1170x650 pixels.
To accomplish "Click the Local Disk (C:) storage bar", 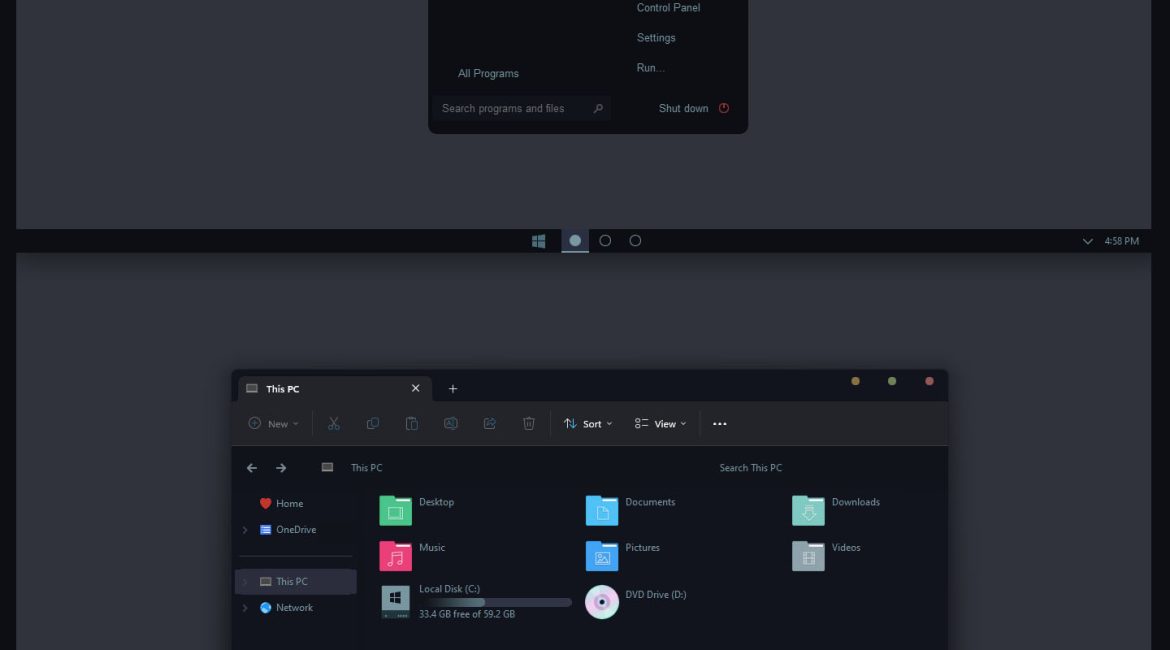I will tap(495, 602).
